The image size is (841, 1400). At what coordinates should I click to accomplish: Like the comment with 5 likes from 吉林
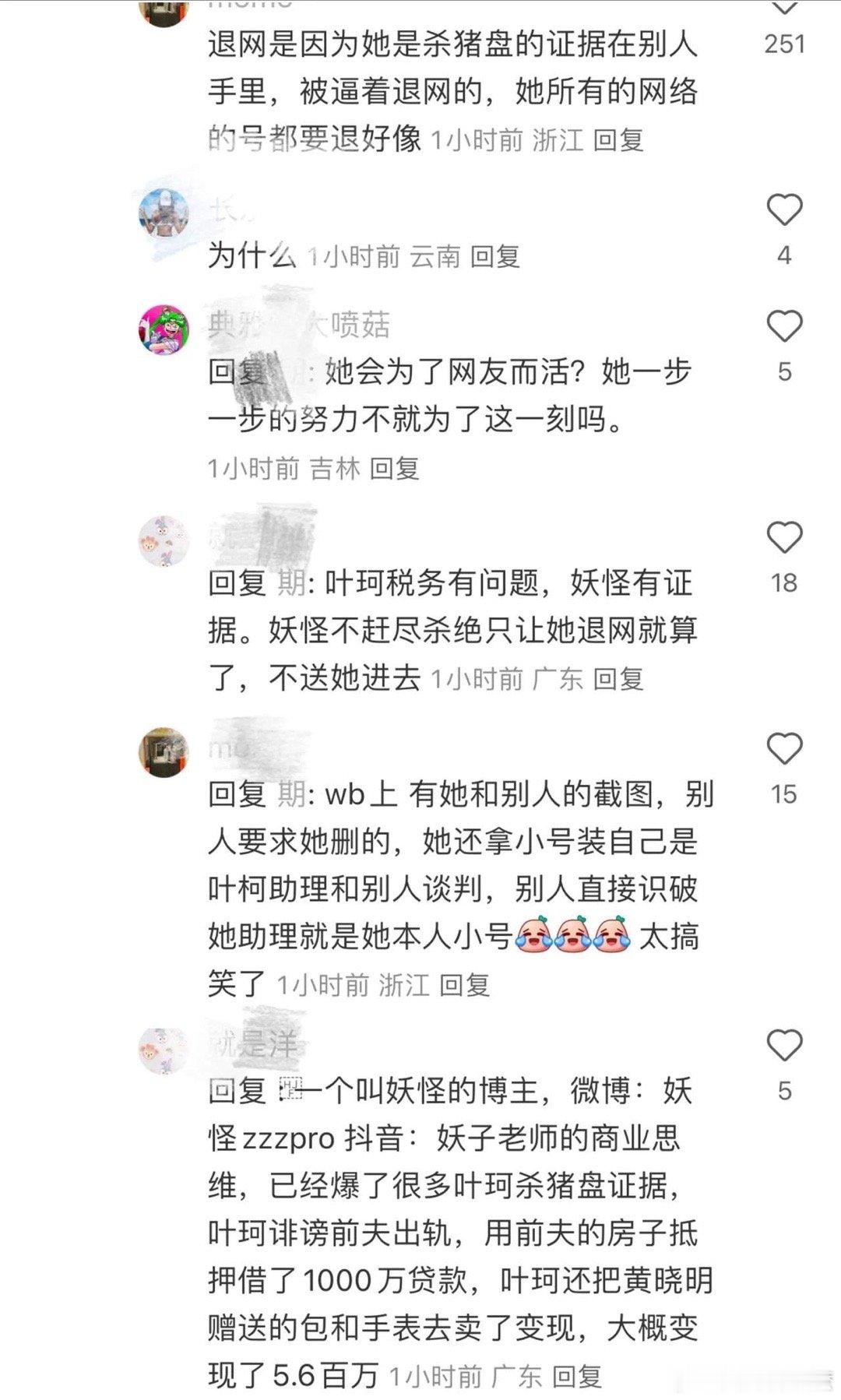[x=784, y=326]
